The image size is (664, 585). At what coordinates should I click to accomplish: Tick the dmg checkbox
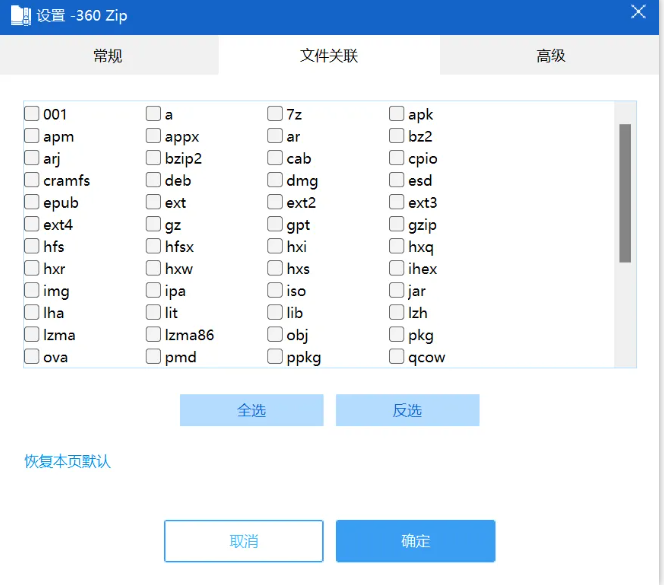pos(275,180)
